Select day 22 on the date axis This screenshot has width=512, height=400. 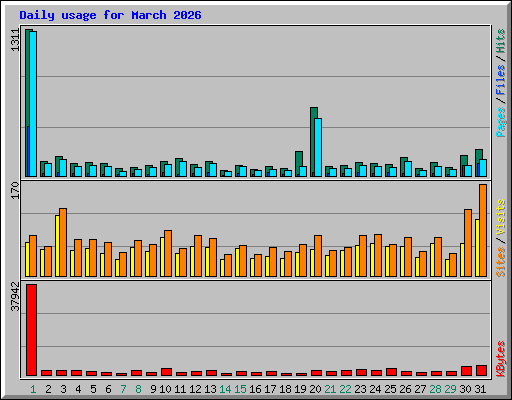(345, 389)
